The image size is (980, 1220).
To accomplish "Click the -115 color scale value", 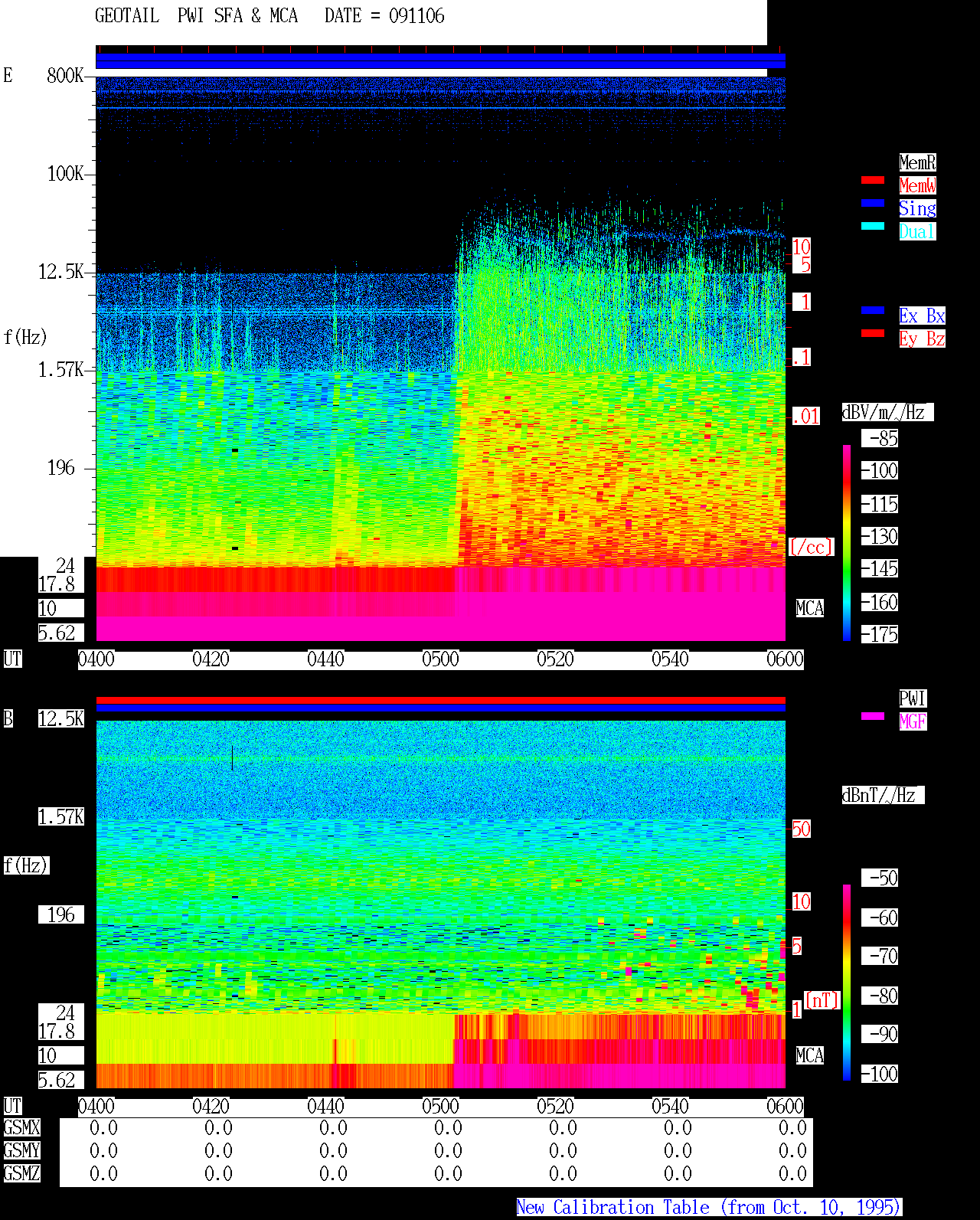I will click(x=880, y=504).
